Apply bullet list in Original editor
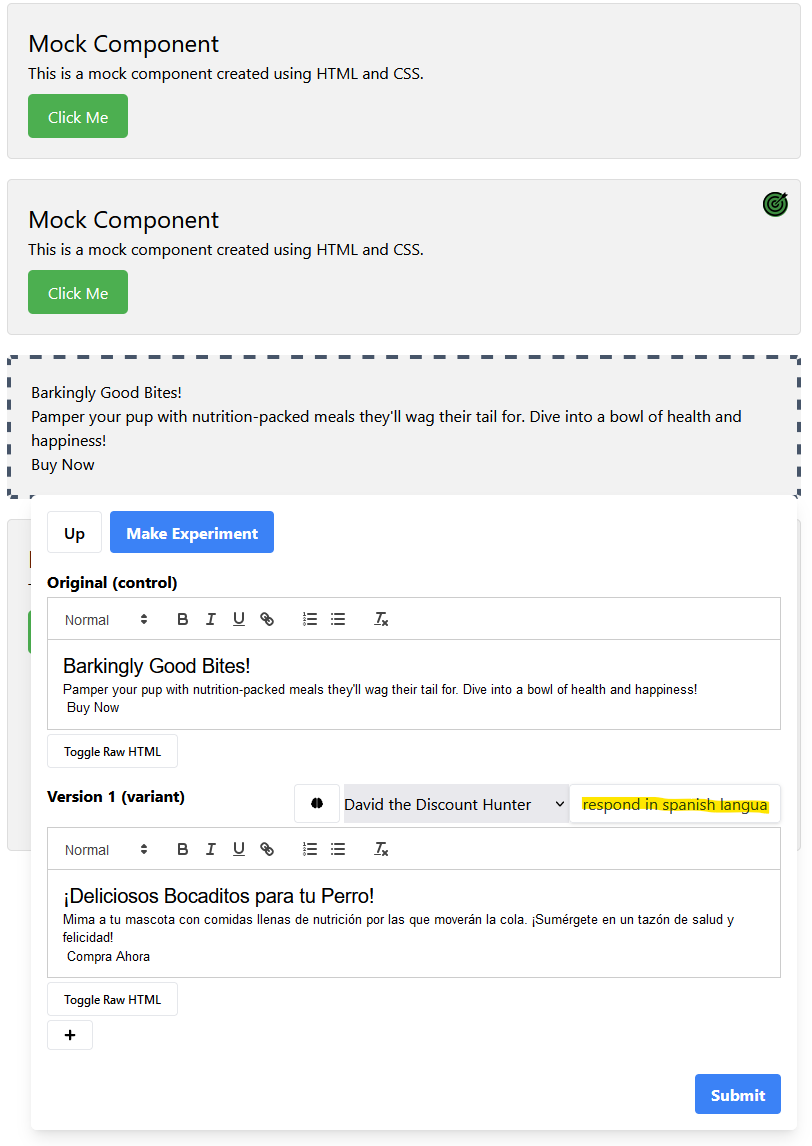Viewport: 812px width, 1146px height. (338, 620)
